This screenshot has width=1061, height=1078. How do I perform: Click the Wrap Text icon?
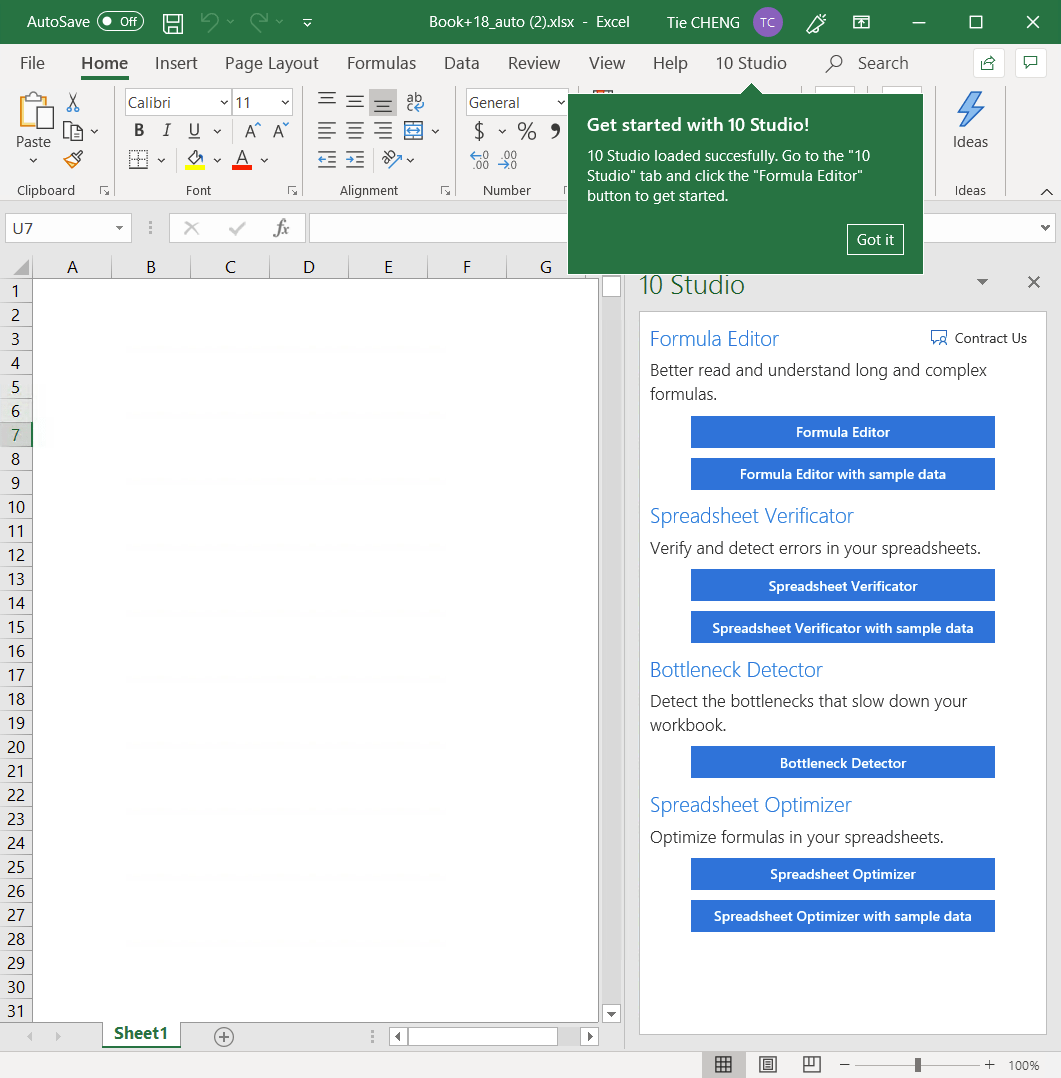pyautogui.click(x=415, y=102)
